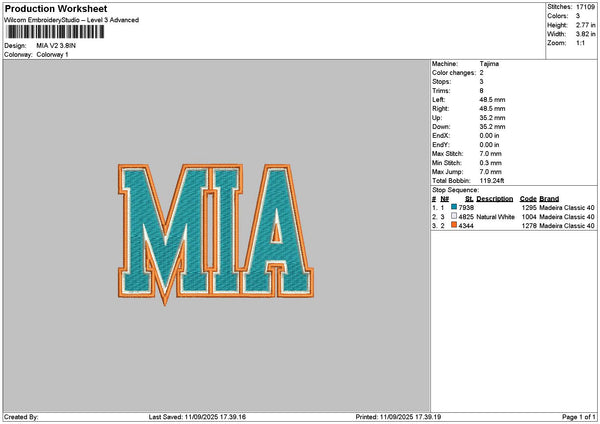Click the Colors value 3

tap(578, 16)
